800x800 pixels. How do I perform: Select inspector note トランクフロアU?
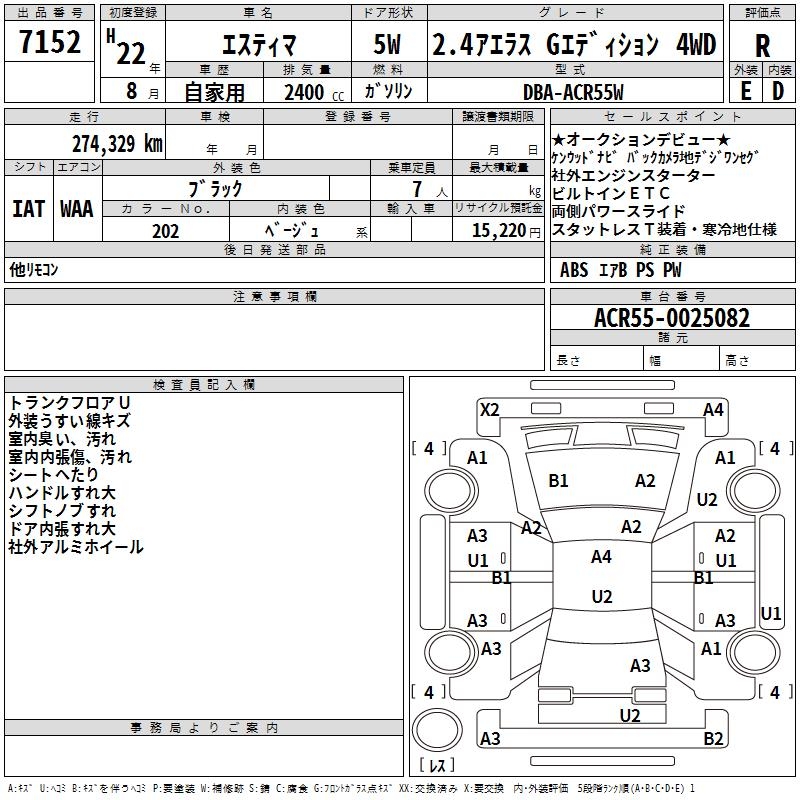(x=69, y=403)
